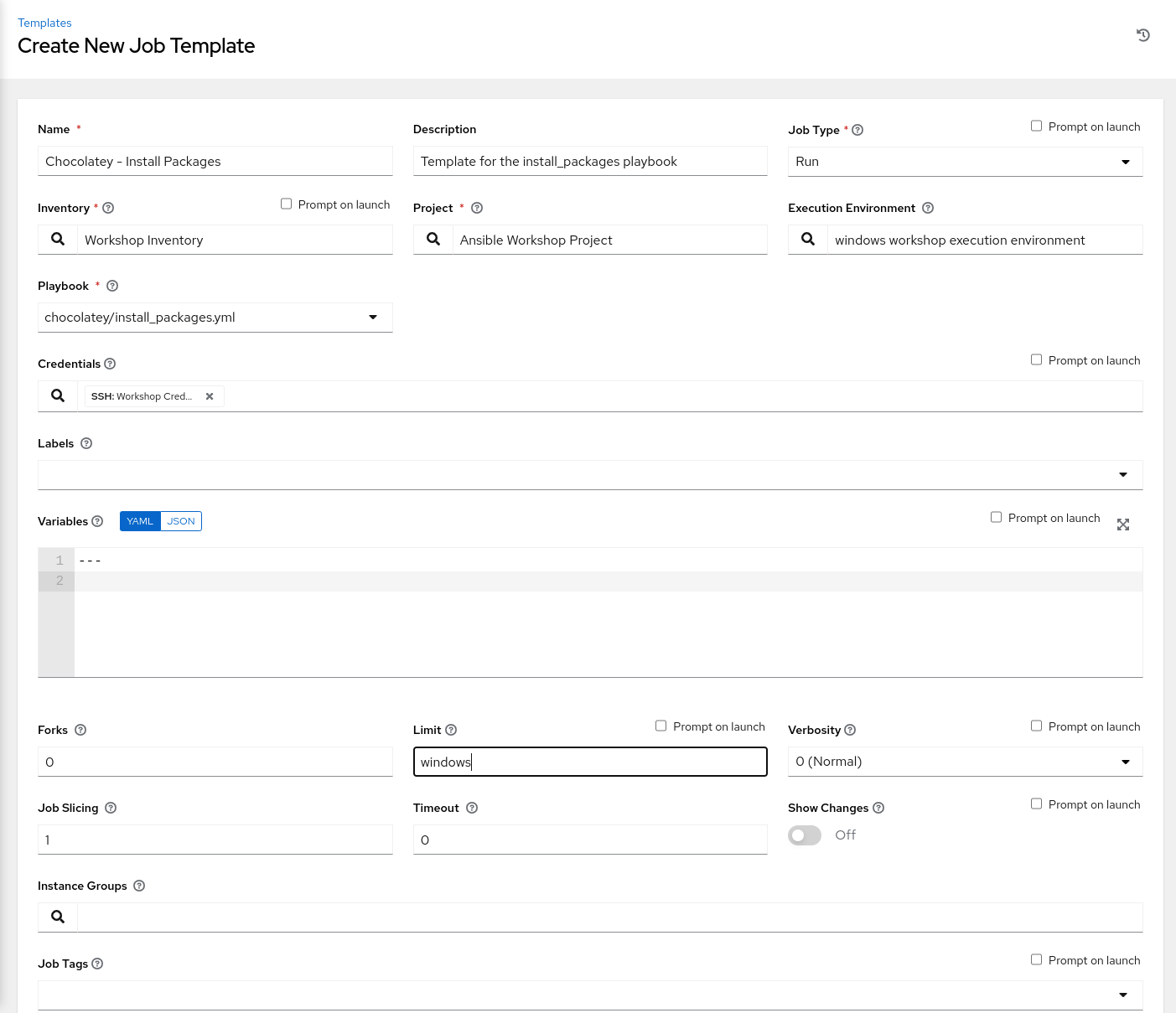This screenshot has width=1176, height=1013.
Task: Show help for Show Changes field
Action: [x=878, y=808]
